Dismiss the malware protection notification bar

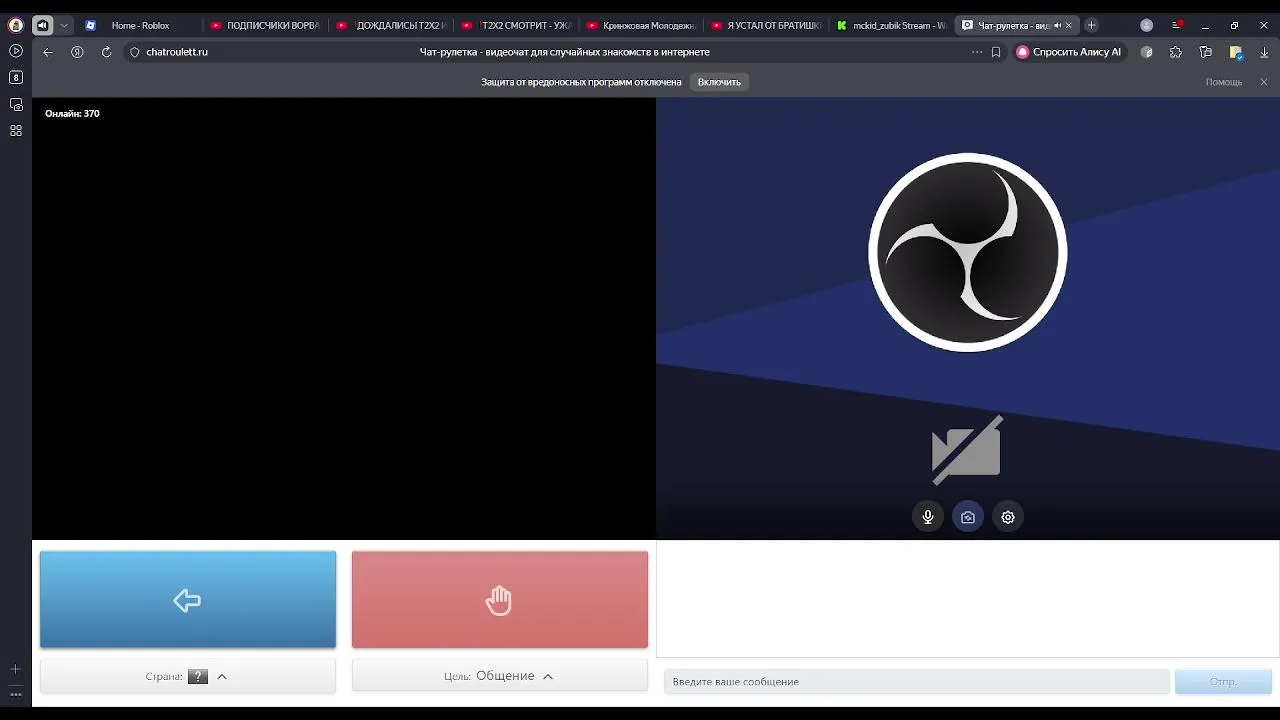click(1263, 82)
